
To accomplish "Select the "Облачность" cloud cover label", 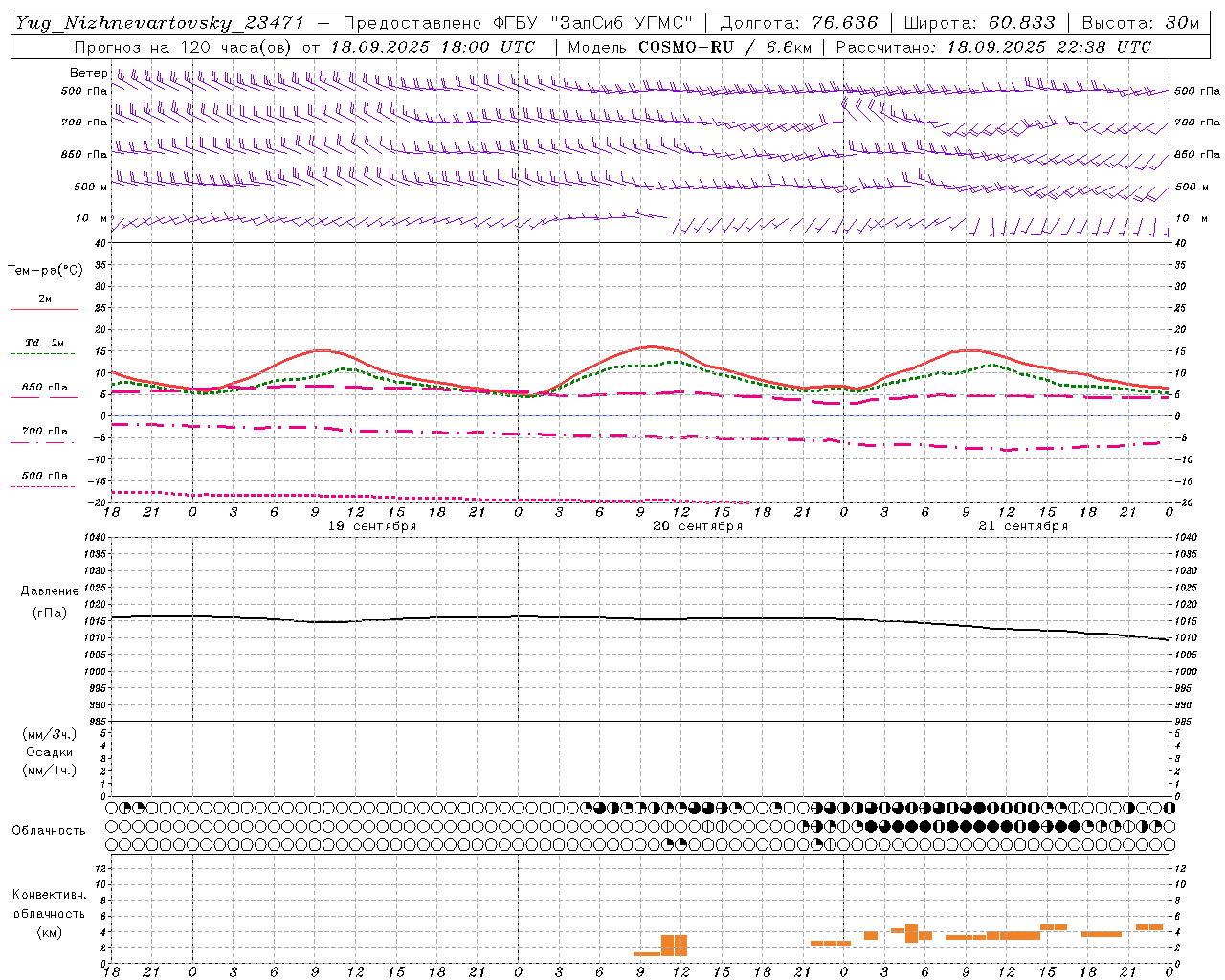I will (49, 831).
